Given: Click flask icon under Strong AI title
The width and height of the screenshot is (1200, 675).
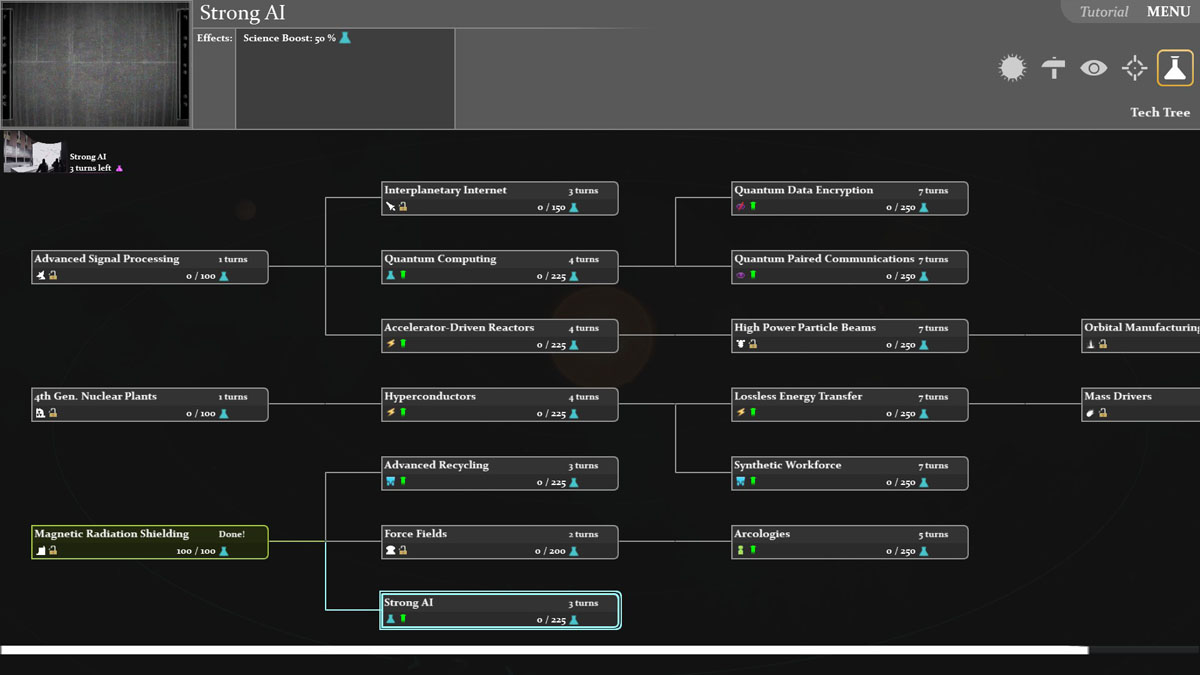Looking at the screenshot, I should coord(391,619).
